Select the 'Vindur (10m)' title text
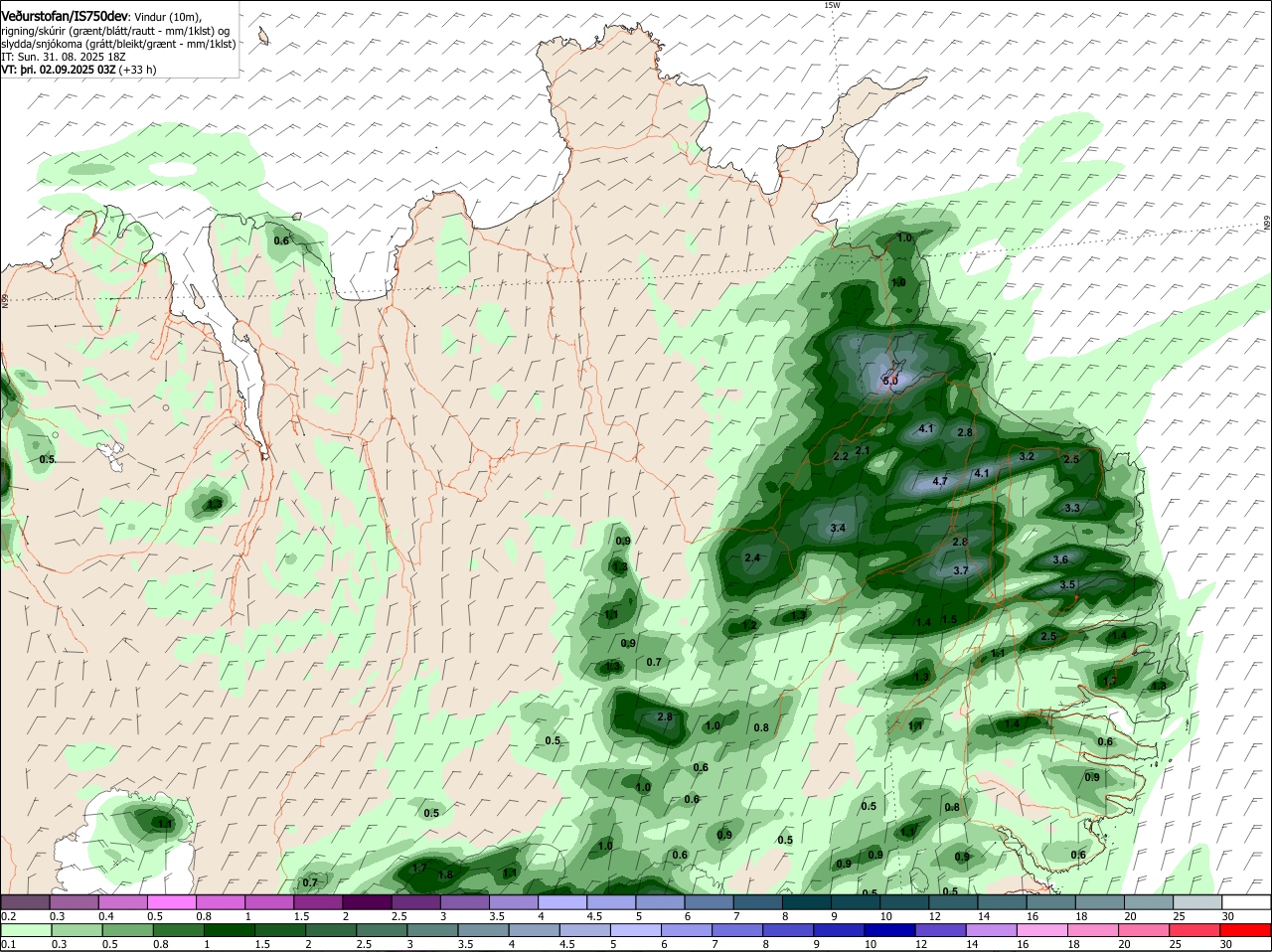This screenshot has width=1272, height=952. coord(167,18)
